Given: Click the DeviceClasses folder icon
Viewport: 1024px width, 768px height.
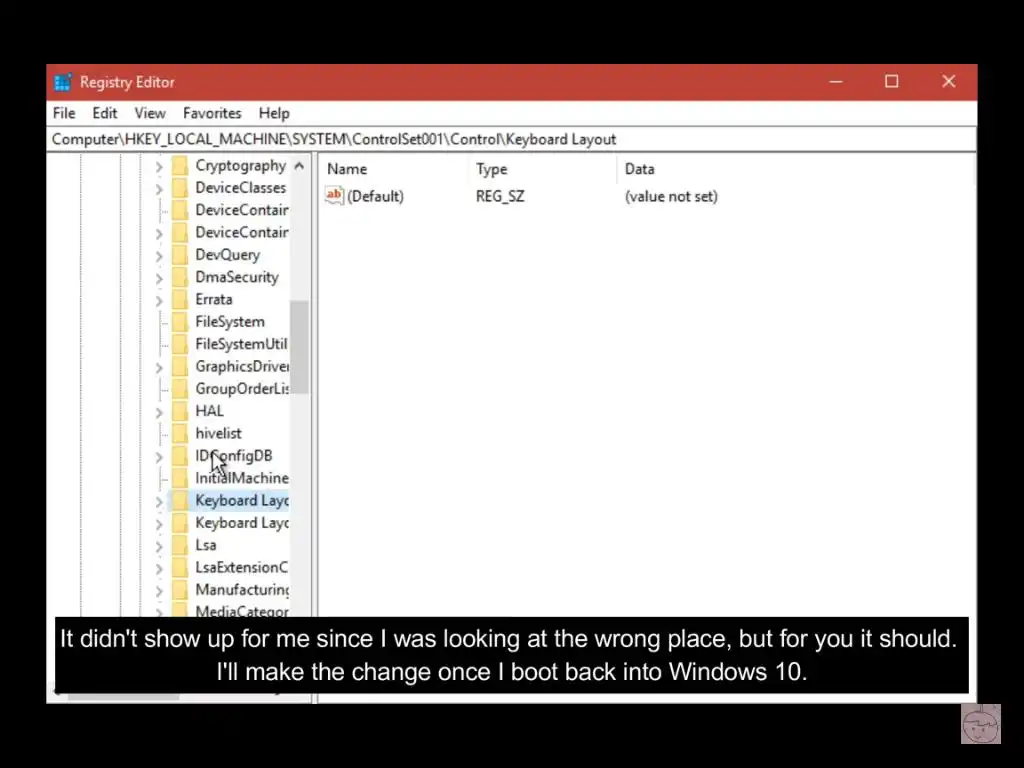Looking at the screenshot, I should pyautogui.click(x=180, y=188).
